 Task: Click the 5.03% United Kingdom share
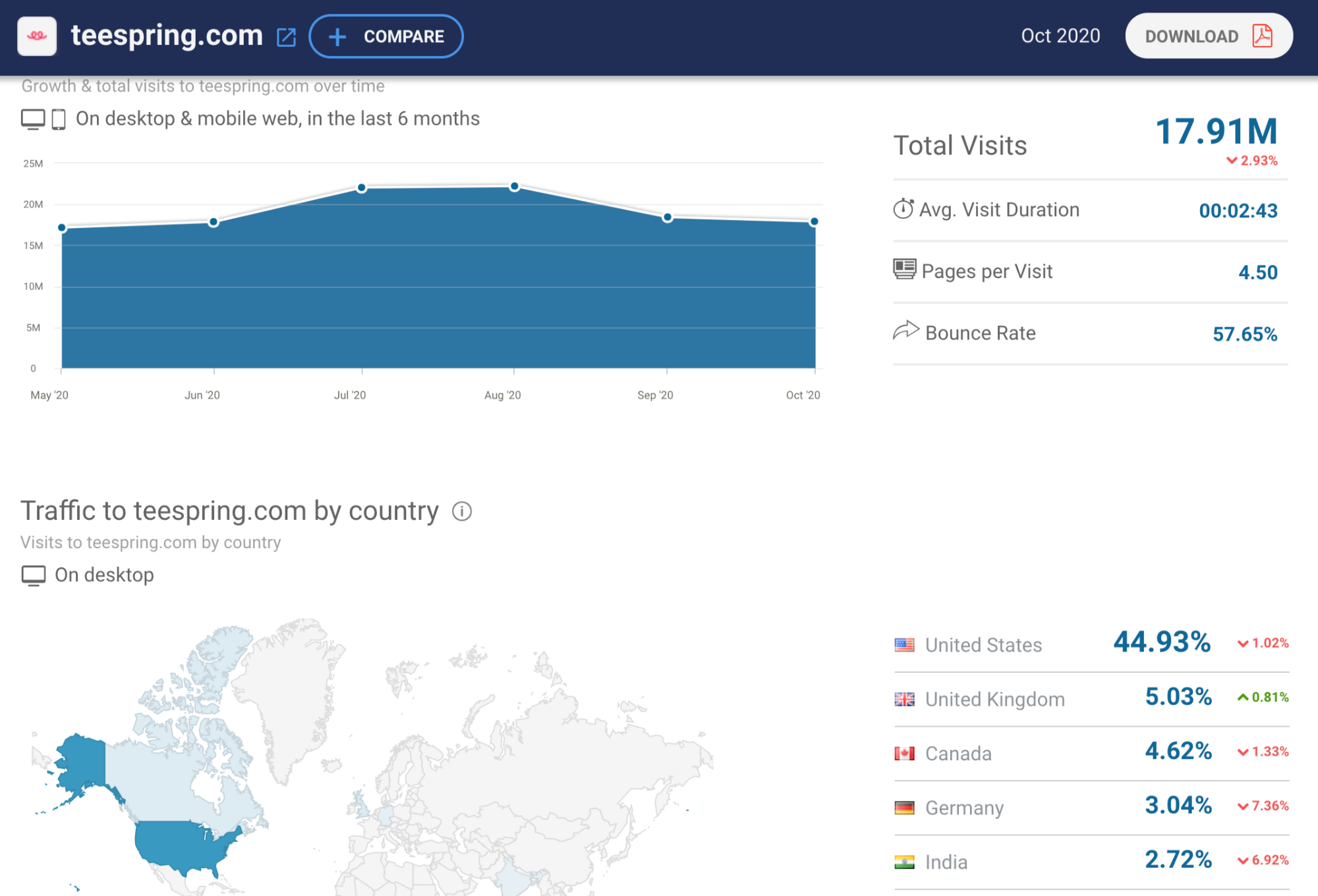1178,696
